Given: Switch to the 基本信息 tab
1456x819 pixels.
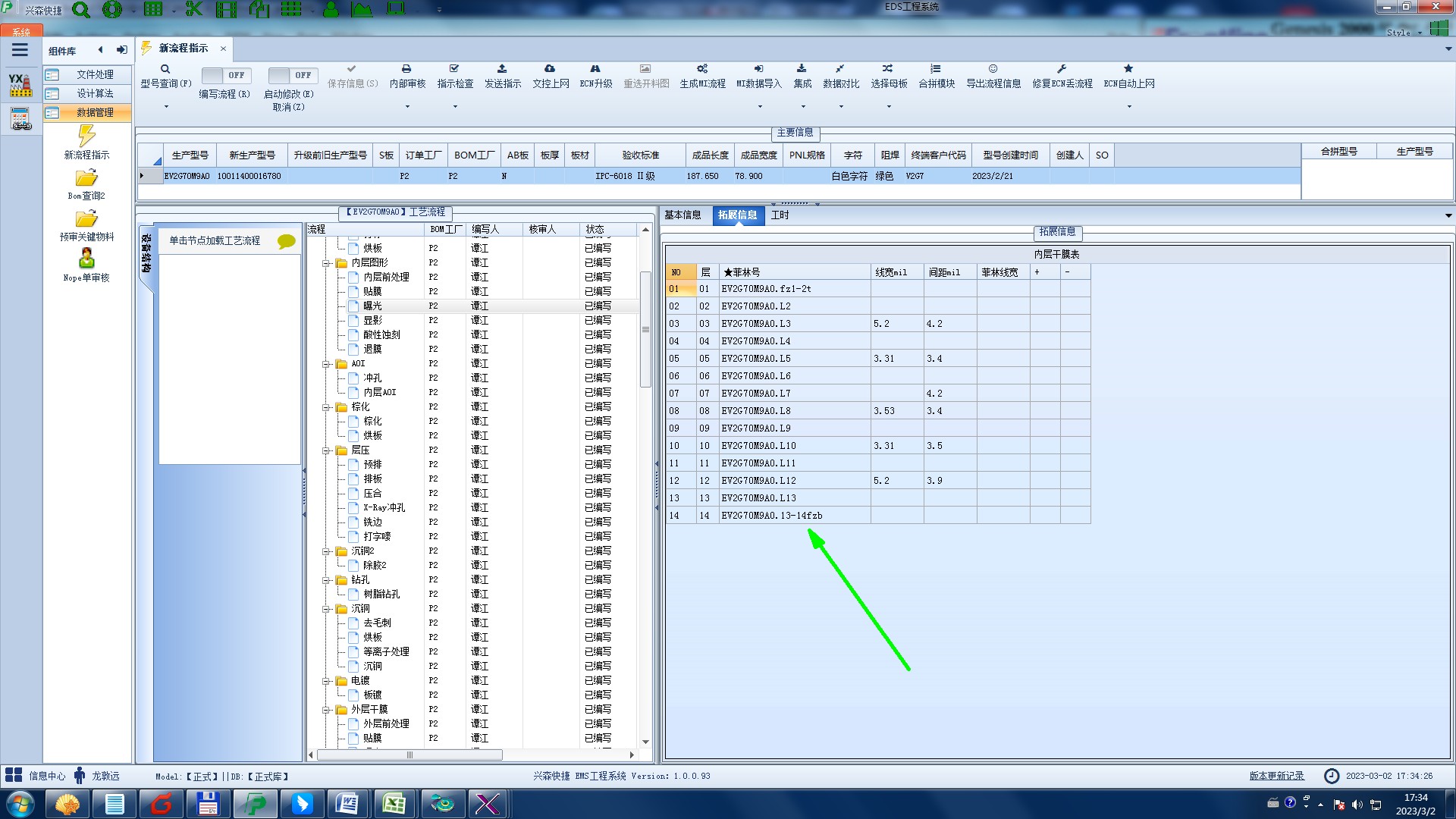Looking at the screenshot, I should (682, 215).
